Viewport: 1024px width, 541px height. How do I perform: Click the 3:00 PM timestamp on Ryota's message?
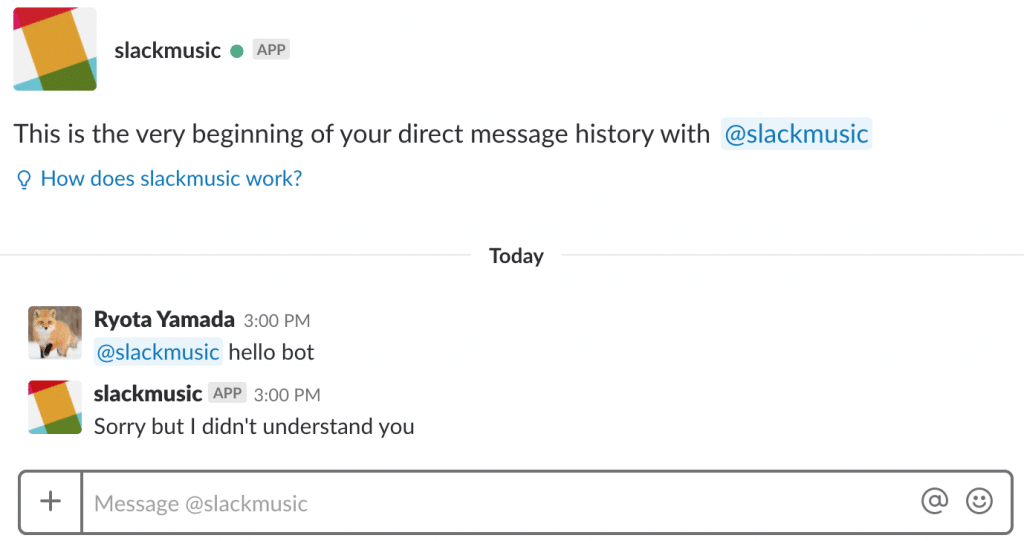click(x=277, y=321)
